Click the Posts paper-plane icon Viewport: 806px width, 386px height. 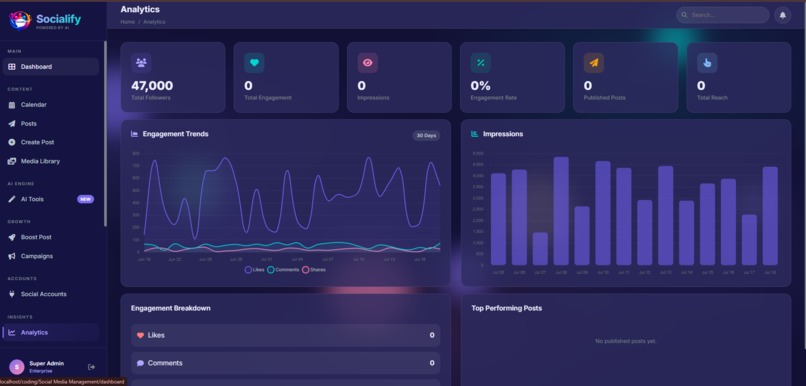pos(12,124)
